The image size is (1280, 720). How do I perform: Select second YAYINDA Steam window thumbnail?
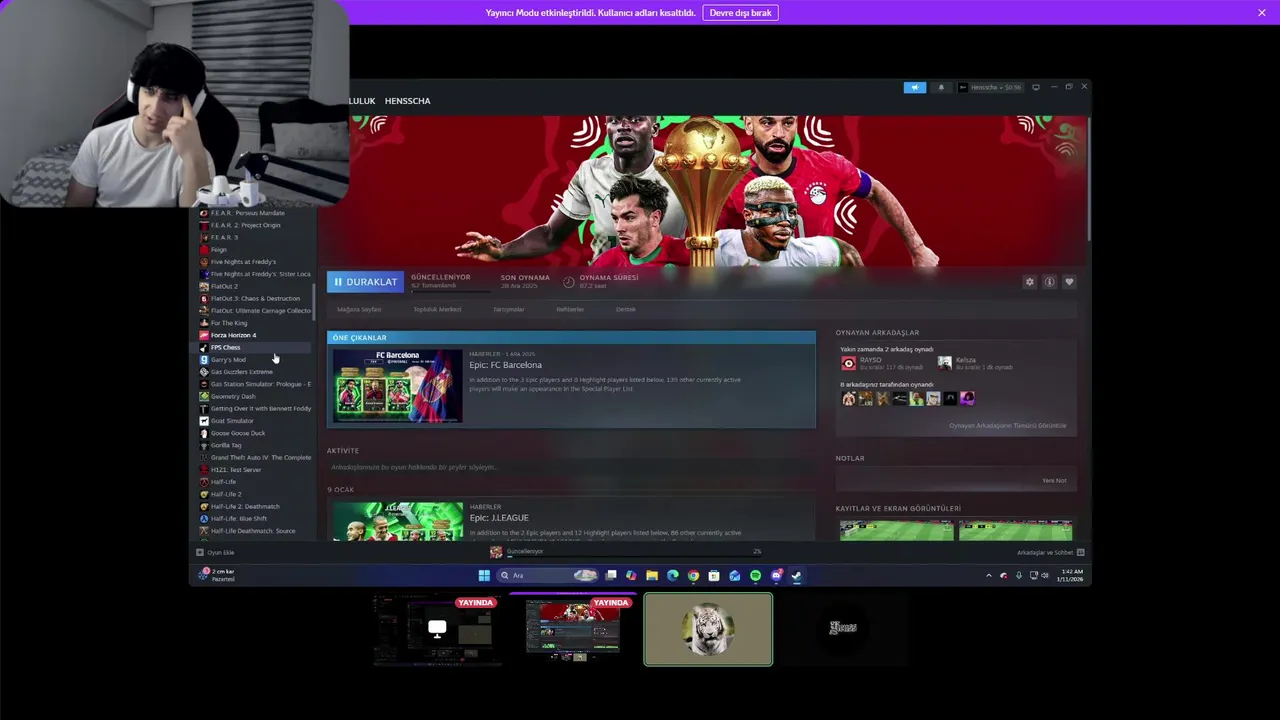(x=572, y=629)
